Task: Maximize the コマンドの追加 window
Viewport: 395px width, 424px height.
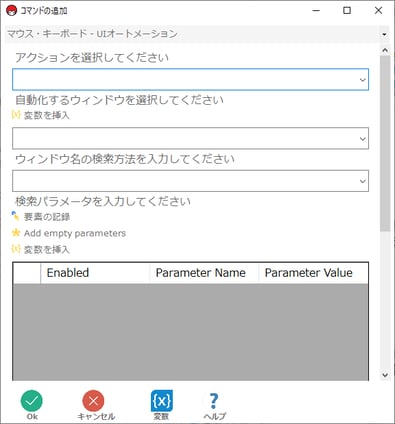Action: [347, 11]
